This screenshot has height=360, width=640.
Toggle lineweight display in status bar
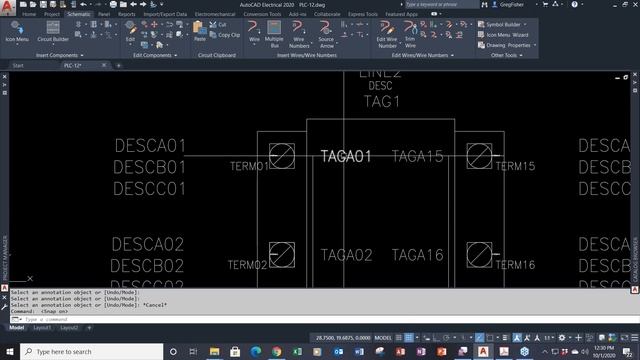(x=505, y=338)
